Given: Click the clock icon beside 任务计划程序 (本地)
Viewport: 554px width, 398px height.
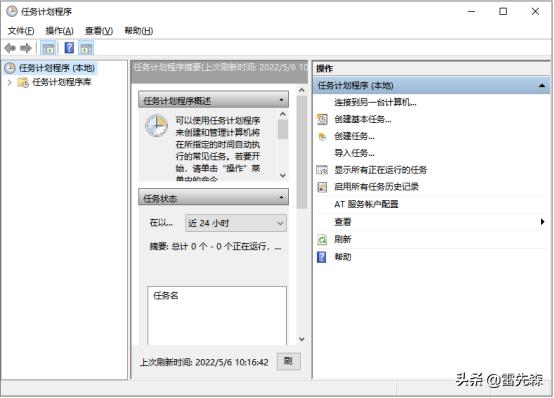Looking at the screenshot, I should pyautogui.click(x=10, y=68).
